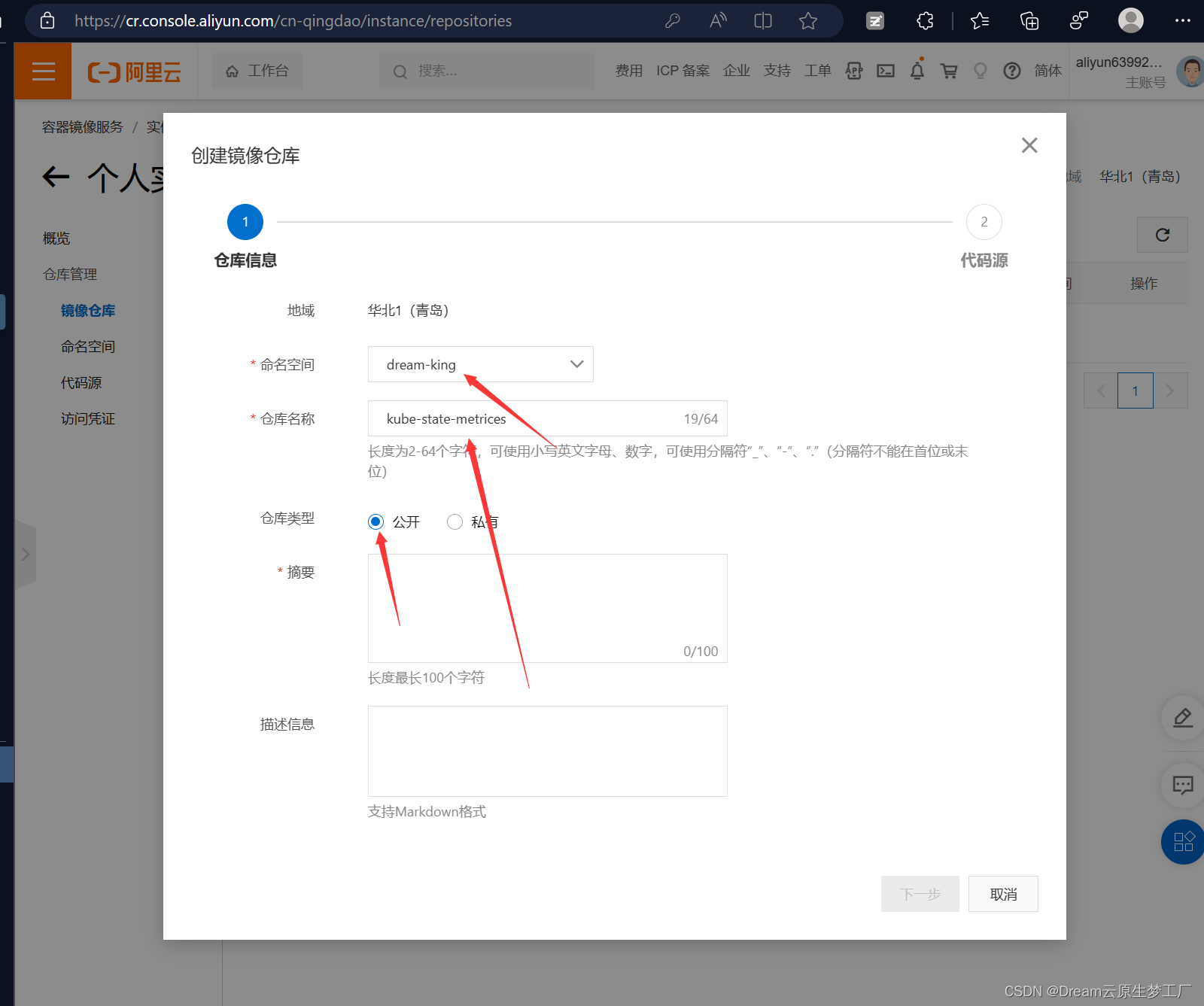The width and height of the screenshot is (1204, 1006).
Task: Click step 2 代码源 circle
Action: click(984, 222)
